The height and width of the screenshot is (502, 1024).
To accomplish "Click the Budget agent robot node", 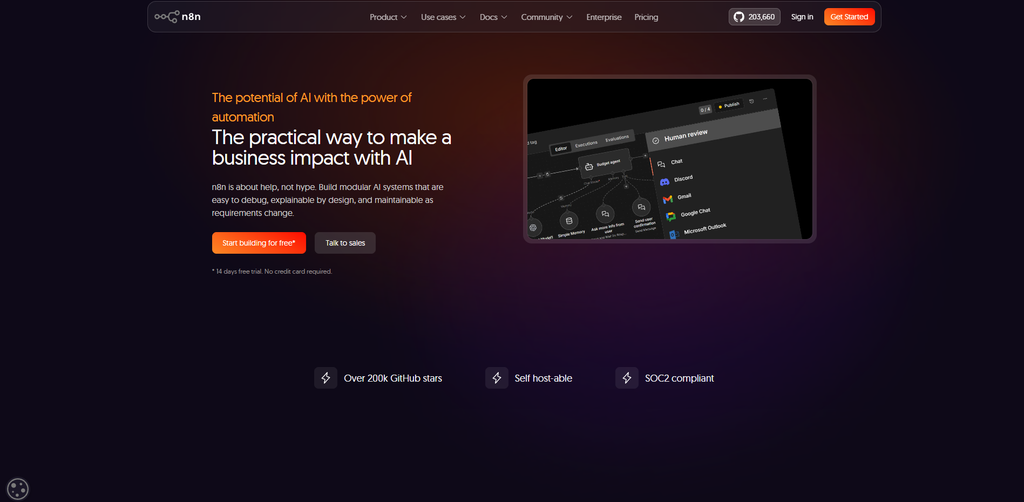I will coord(604,165).
